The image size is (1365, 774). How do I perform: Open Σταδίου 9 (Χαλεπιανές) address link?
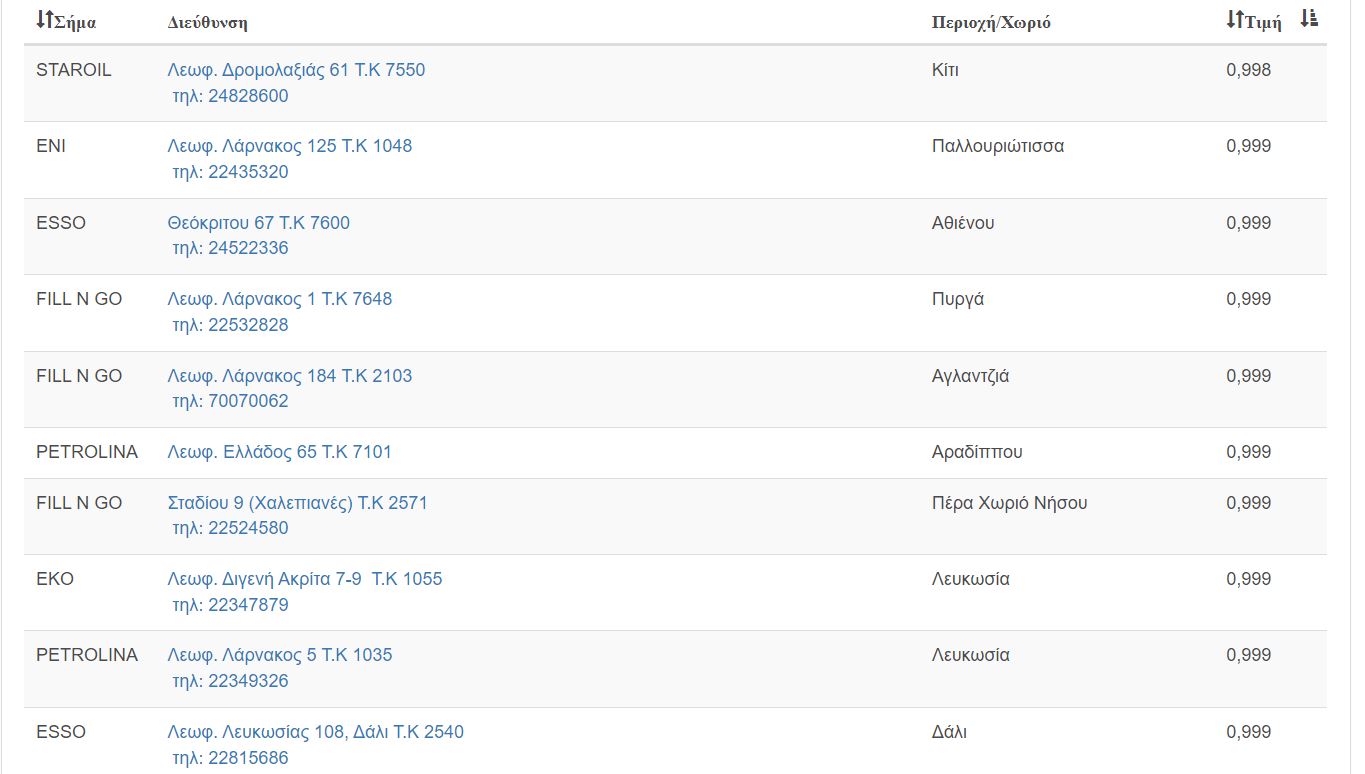click(298, 503)
